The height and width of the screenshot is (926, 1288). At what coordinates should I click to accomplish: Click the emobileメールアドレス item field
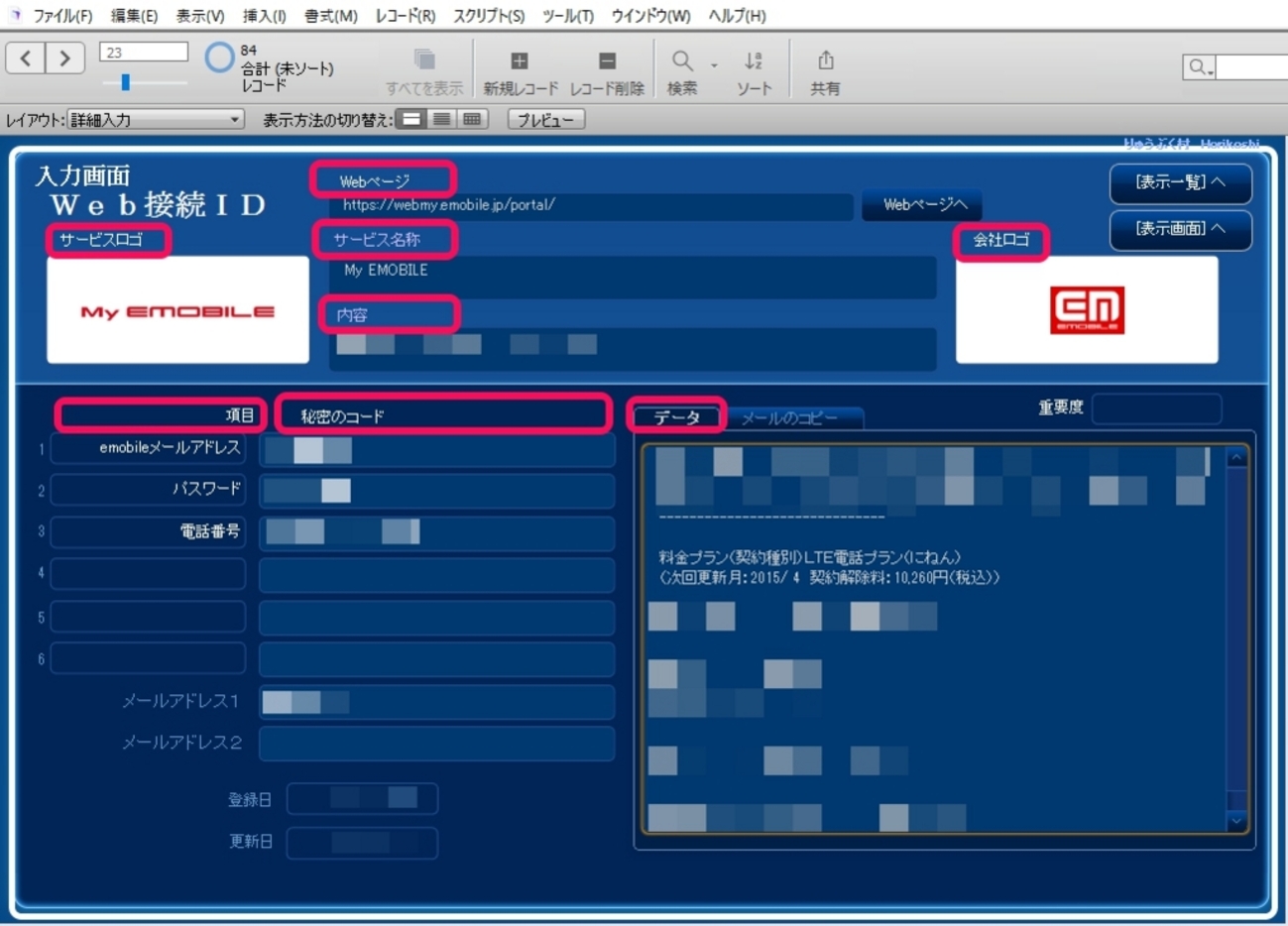click(148, 448)
